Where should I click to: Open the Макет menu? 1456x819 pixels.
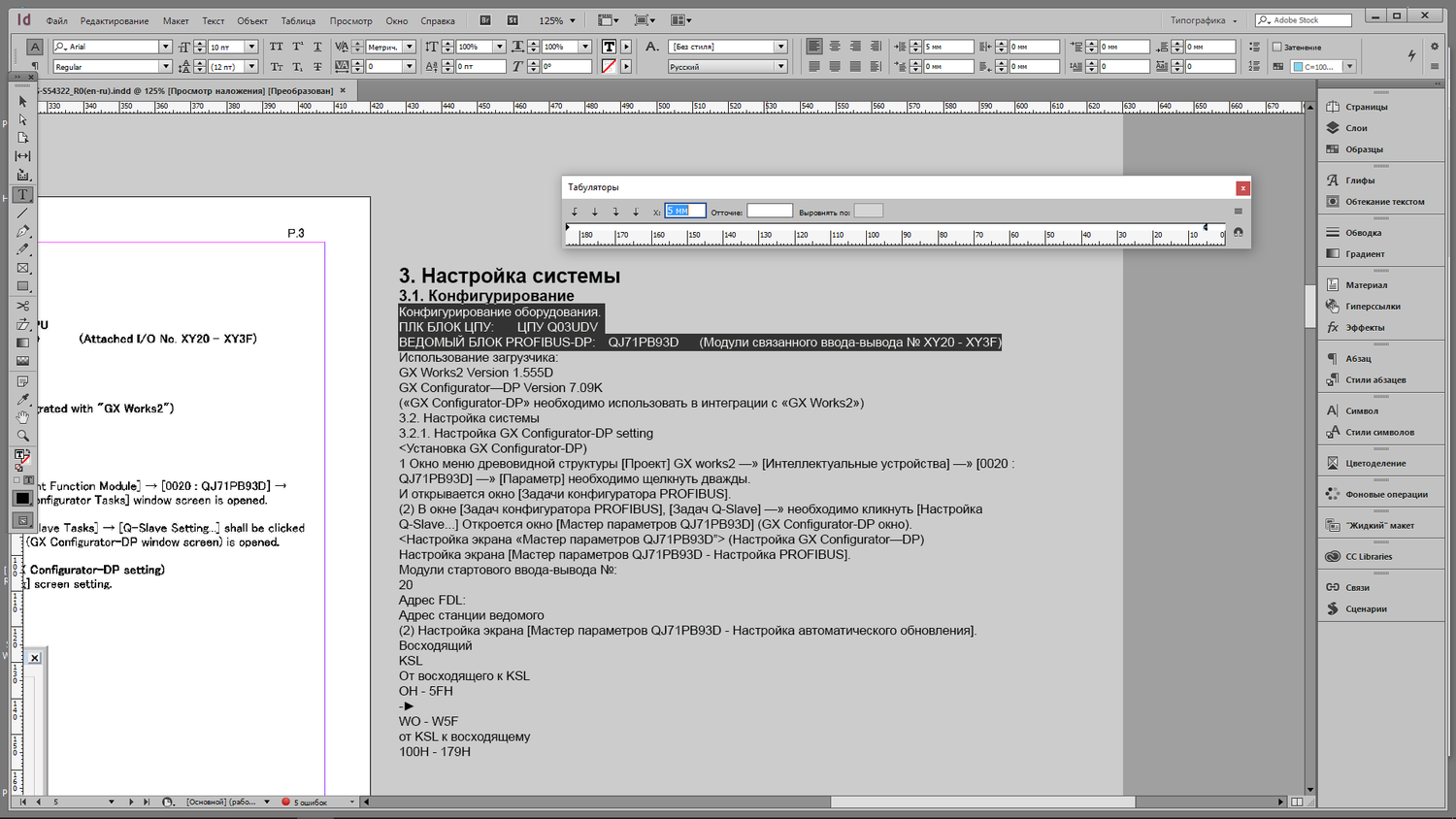point(176,20)
